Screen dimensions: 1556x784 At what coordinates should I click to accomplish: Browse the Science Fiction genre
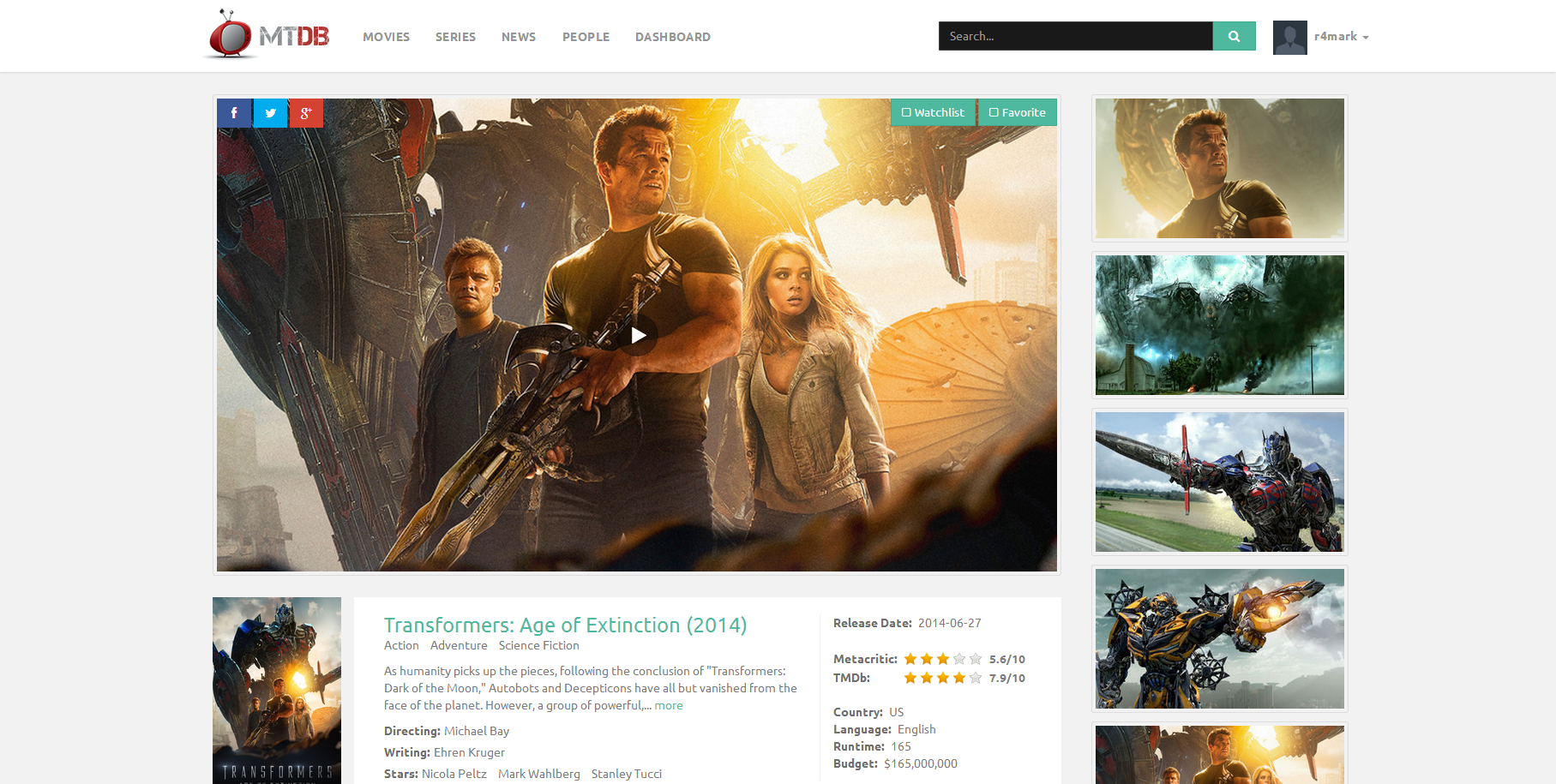click(538, 645)
